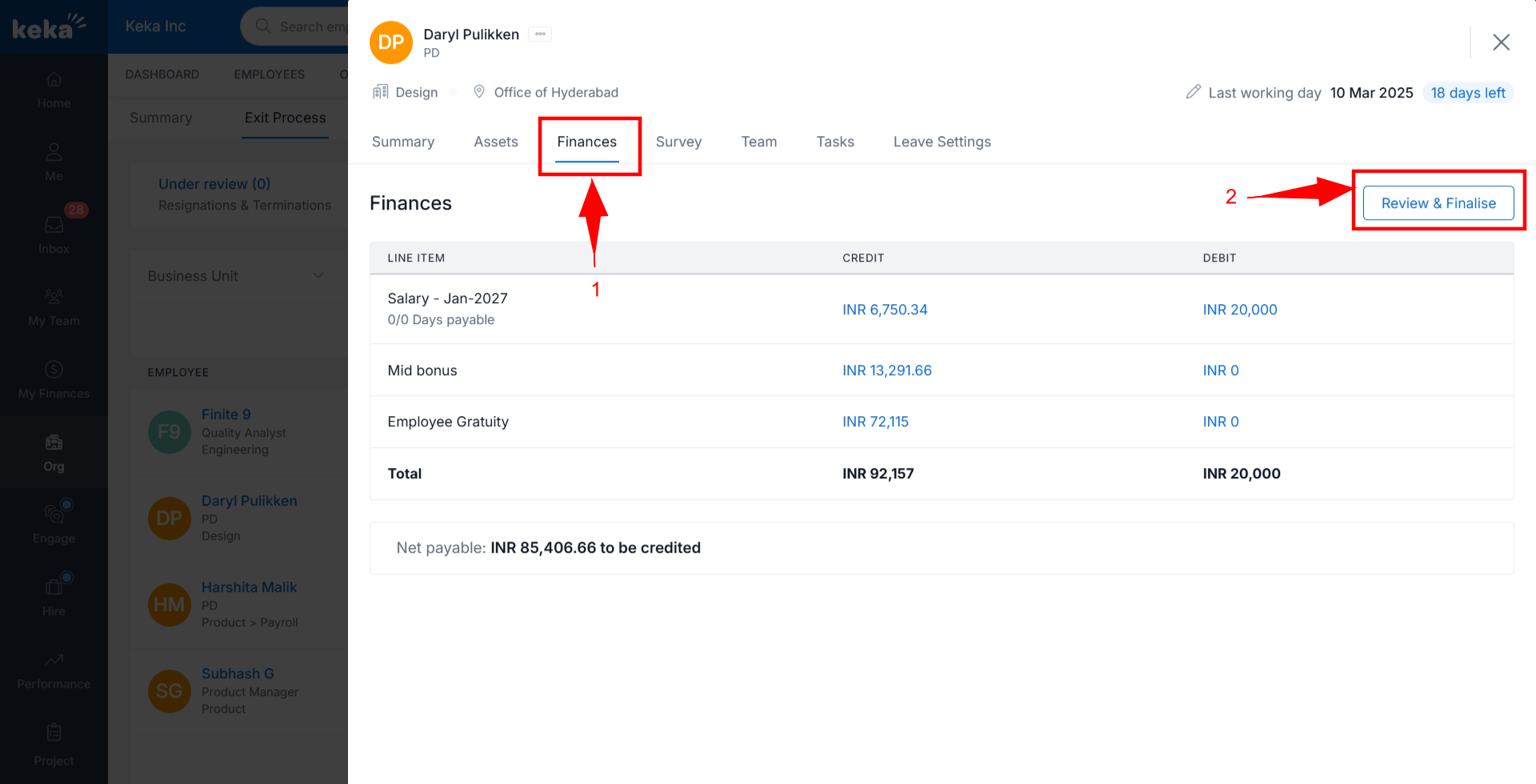Open the Engage module icon

[54, 514]
